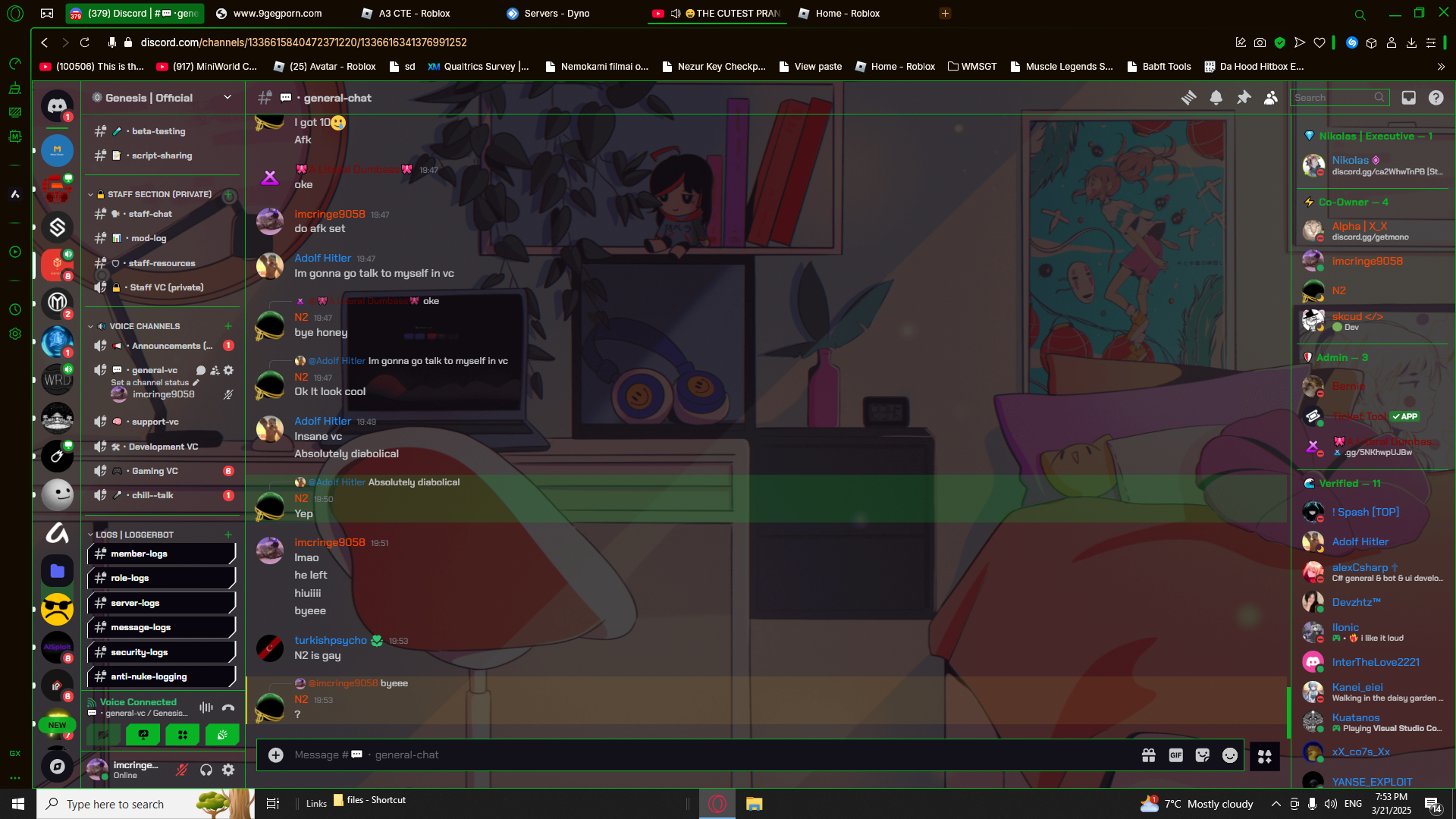
Task: Open the threads icon in header
Action: click(1188, 98)
